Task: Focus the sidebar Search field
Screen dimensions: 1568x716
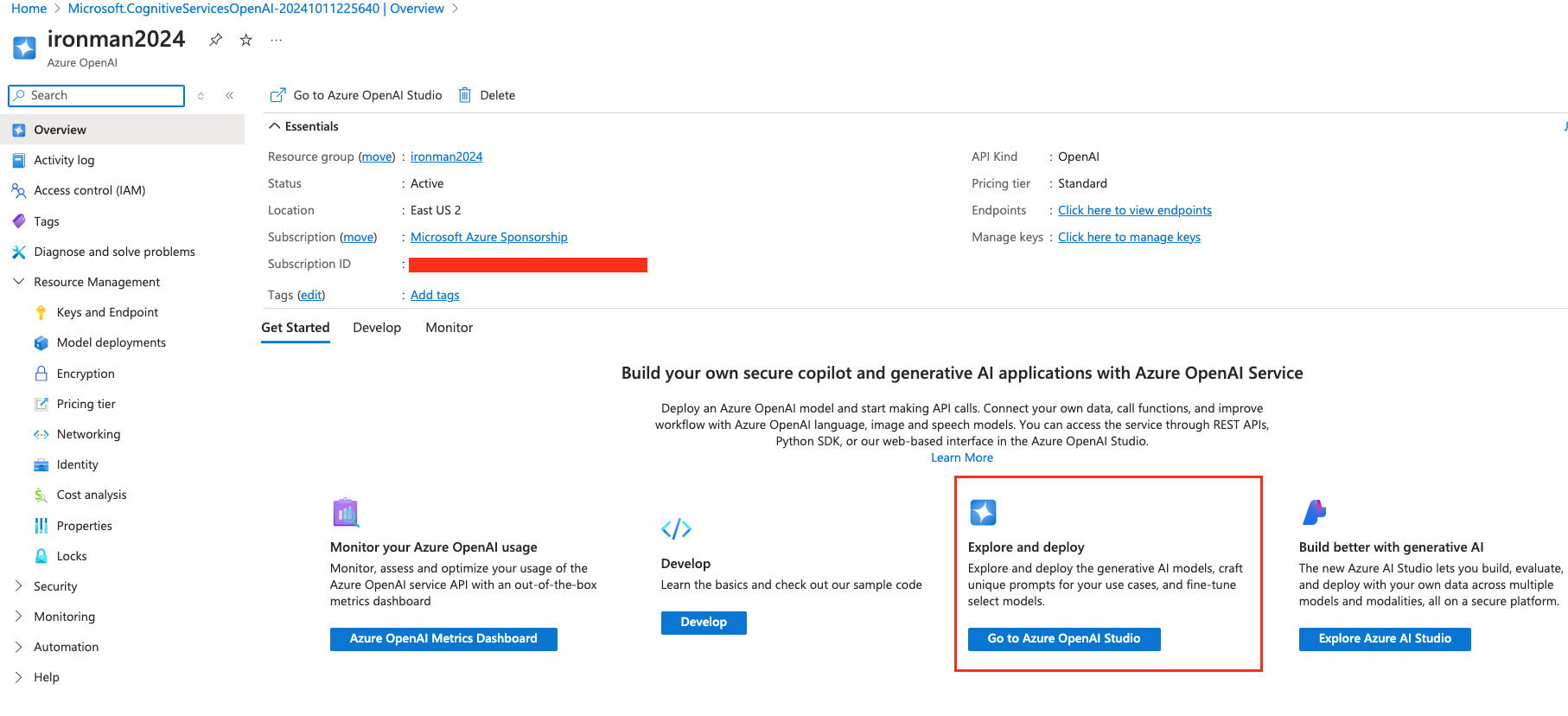Action: pos(96,96)
